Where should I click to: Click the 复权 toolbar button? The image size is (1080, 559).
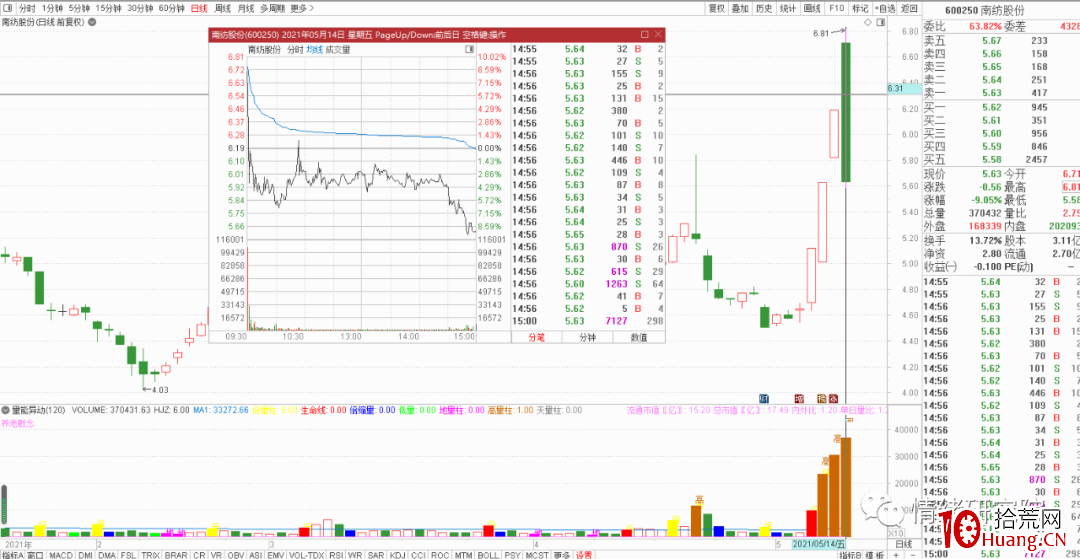pos(716,8)
